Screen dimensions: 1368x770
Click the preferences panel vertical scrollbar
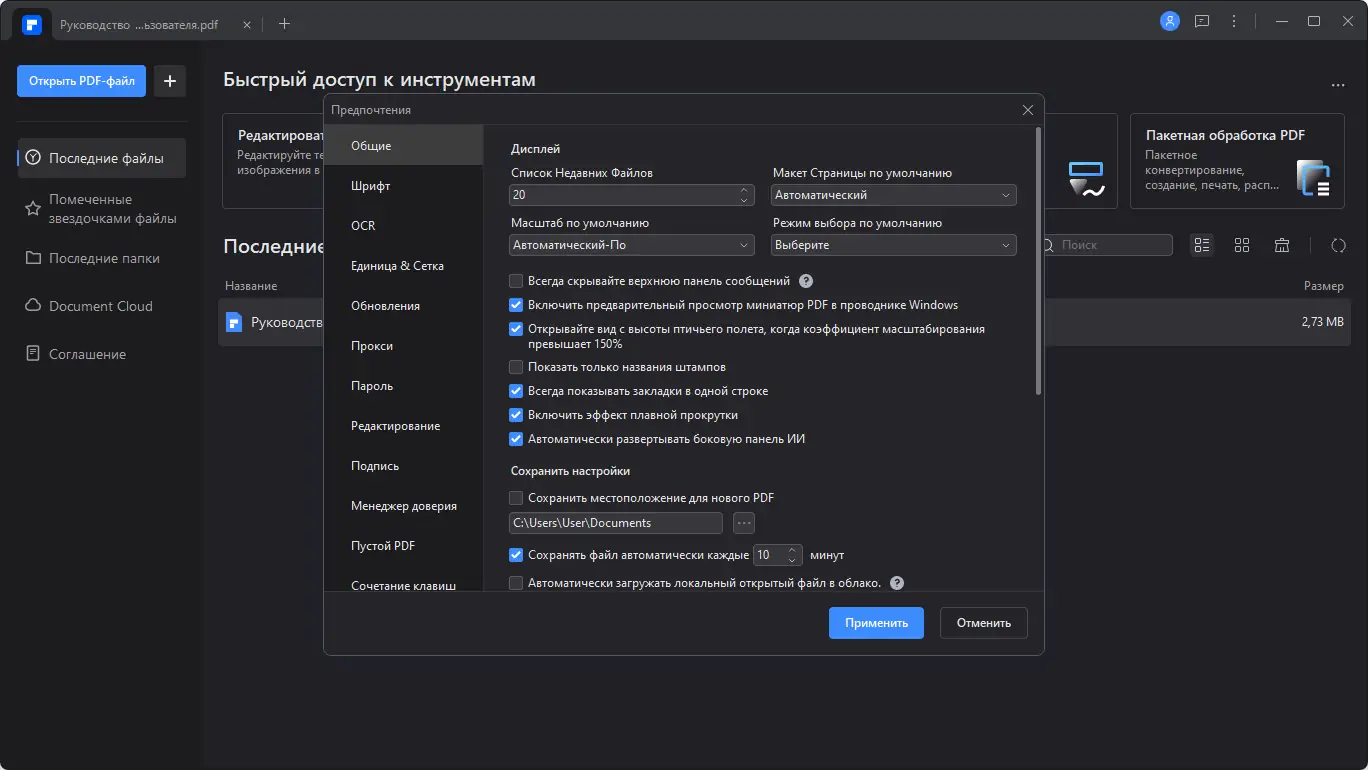pos(1039,260)
